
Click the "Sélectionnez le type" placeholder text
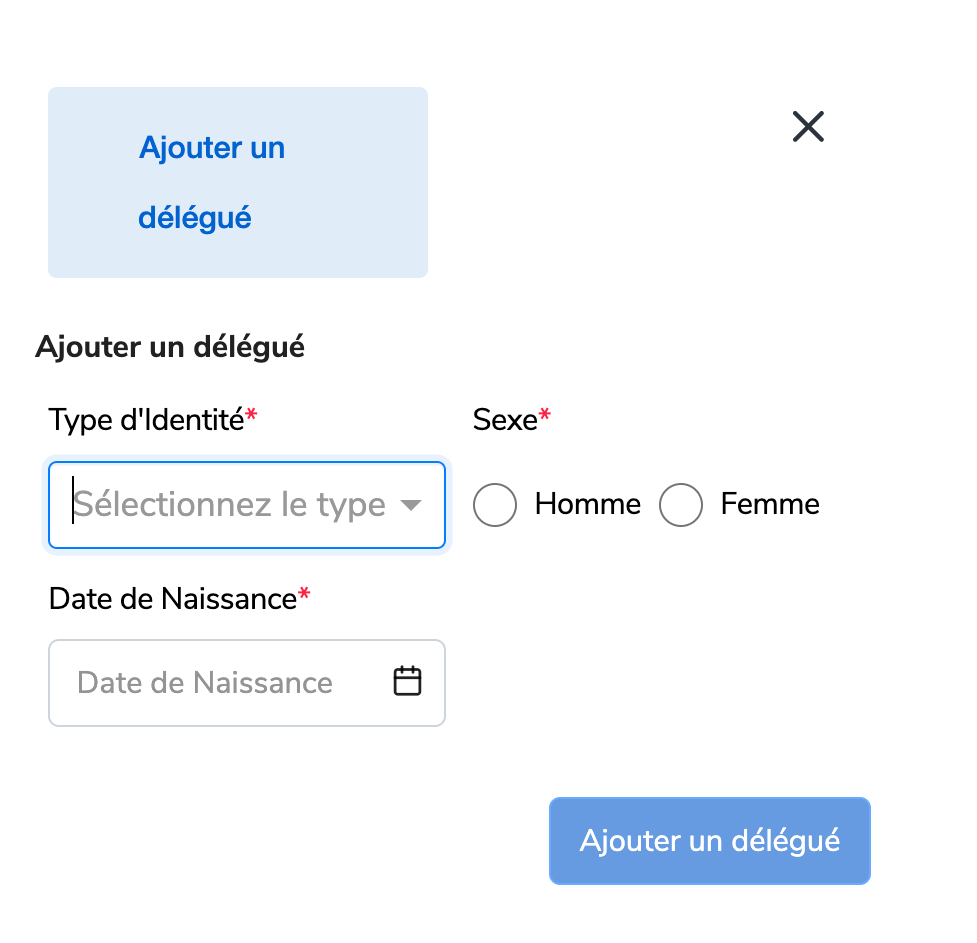coord(230,505)
